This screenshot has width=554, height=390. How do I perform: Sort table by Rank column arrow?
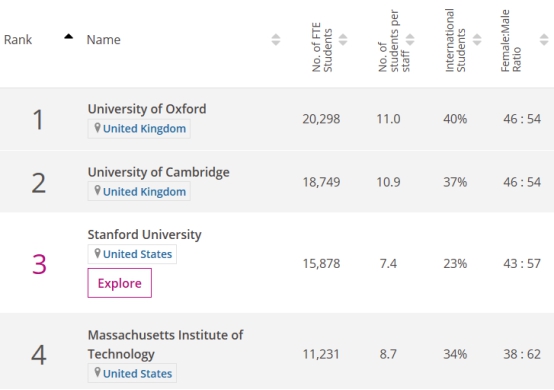[x=69, y=36]
